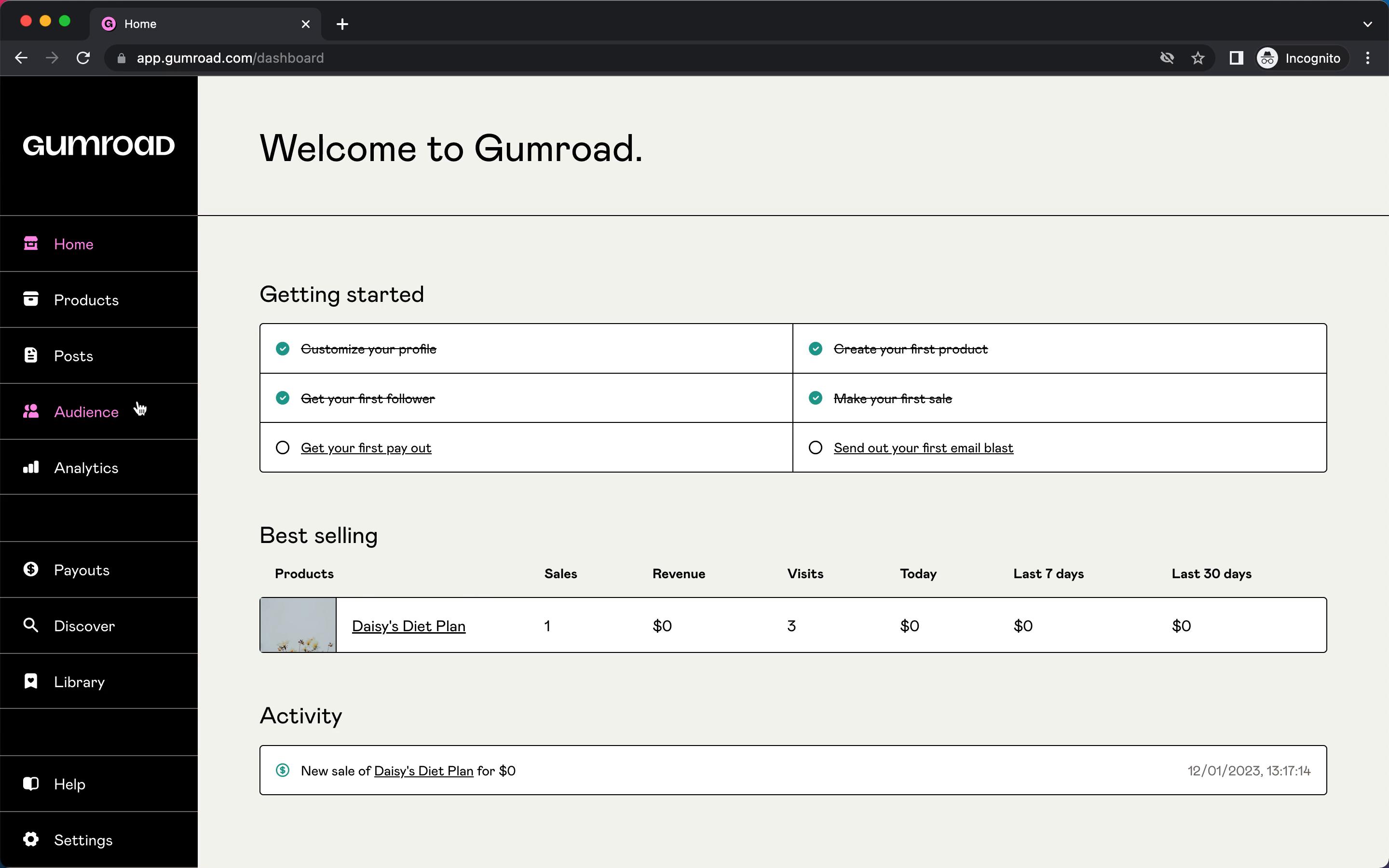Viewport: 1389px width, 868px height.
Task: Select the Audience section
Action: (86, 411)
